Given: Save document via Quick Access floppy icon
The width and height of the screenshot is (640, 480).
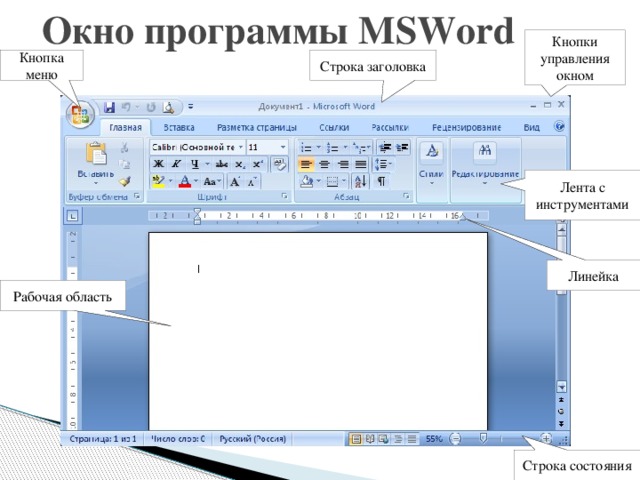Looking at the screenshot, I should pos(109,107).
